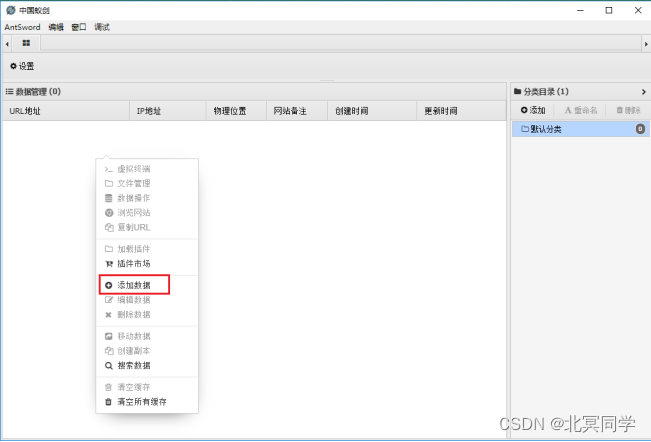Sort by the IP地址 column header
651x442 pixels.
pyautogui.click(x=168, y=111)
